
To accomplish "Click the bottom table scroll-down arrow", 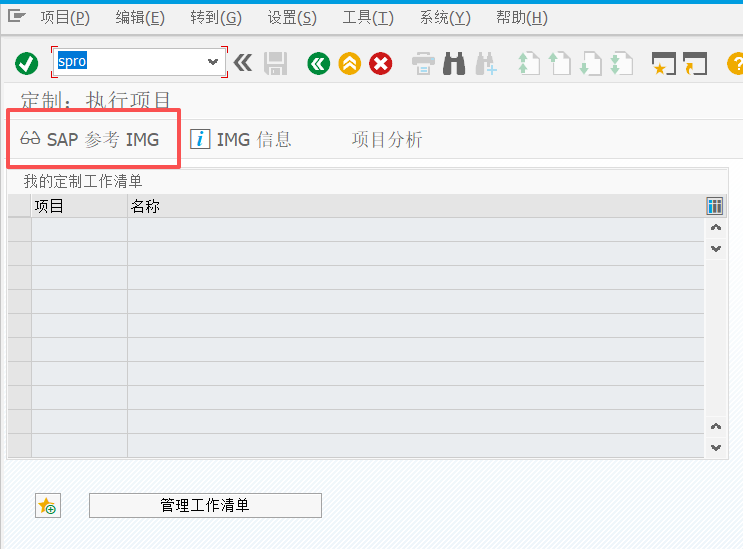I will pos(716,448).
